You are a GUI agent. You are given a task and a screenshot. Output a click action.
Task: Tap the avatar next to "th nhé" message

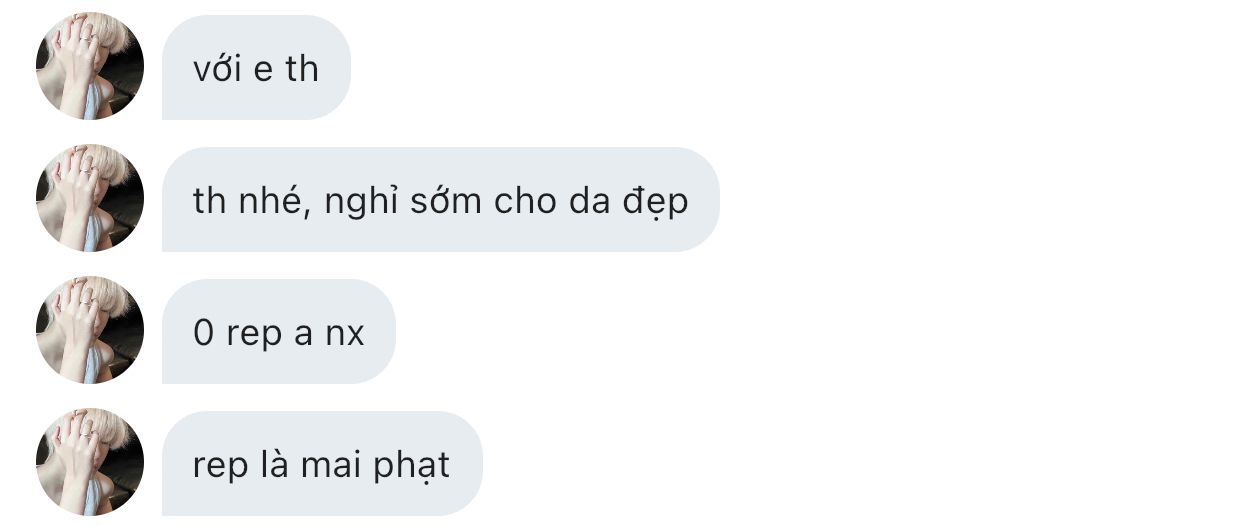click(x=90, y=199)
